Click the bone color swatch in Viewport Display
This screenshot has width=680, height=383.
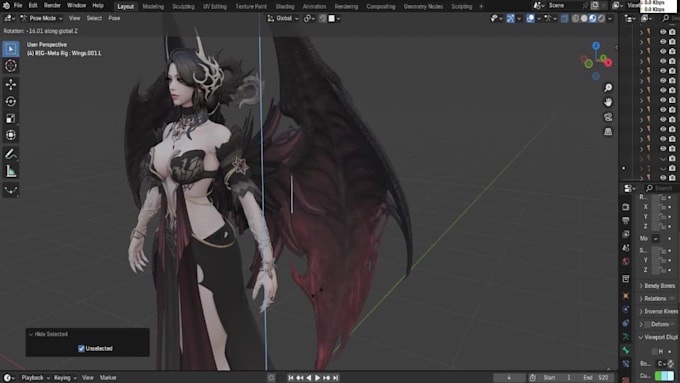(x=664, y=376)
